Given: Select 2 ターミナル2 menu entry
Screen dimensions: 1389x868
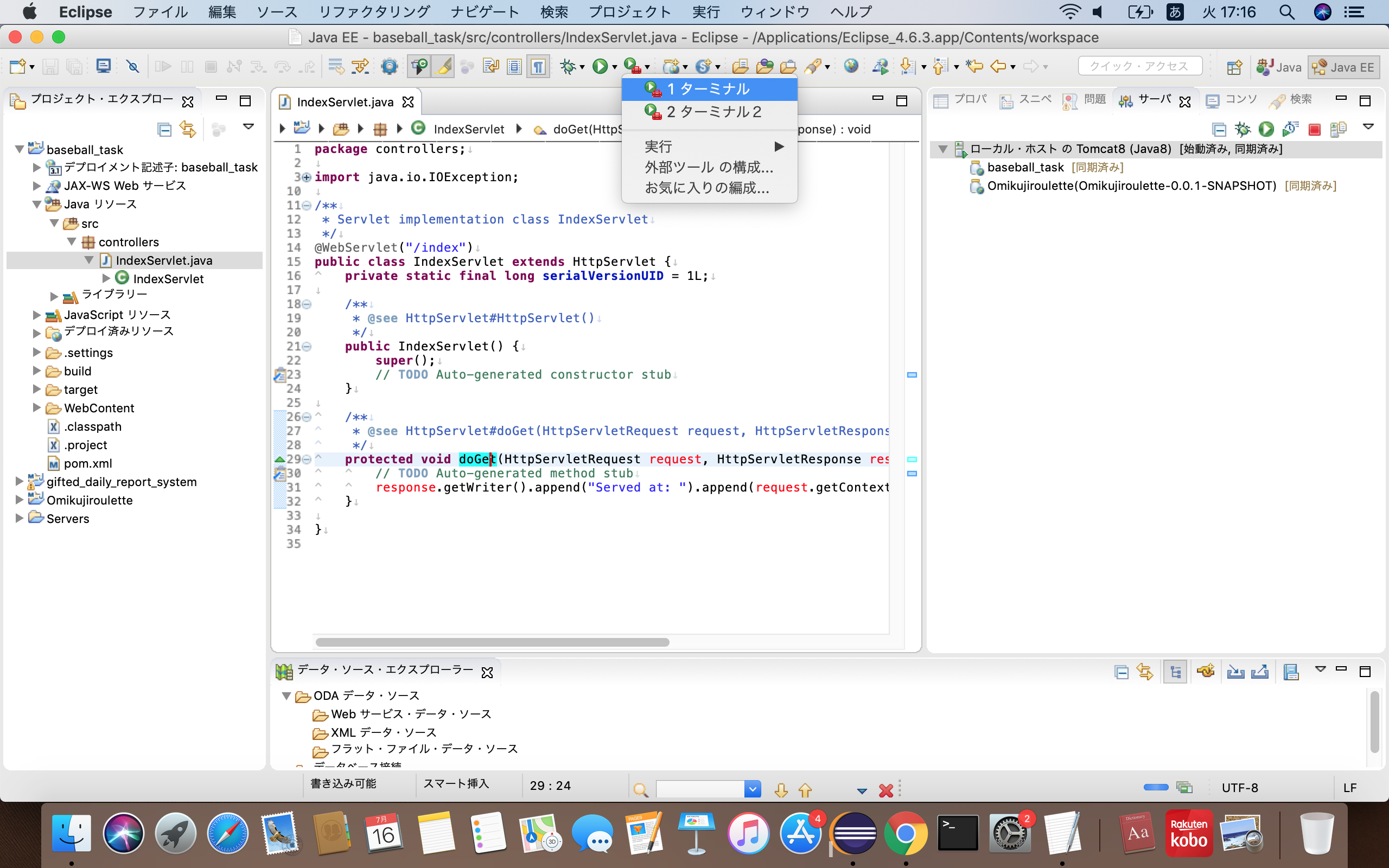Looking at the screenshot, I should tap(710, 112).
